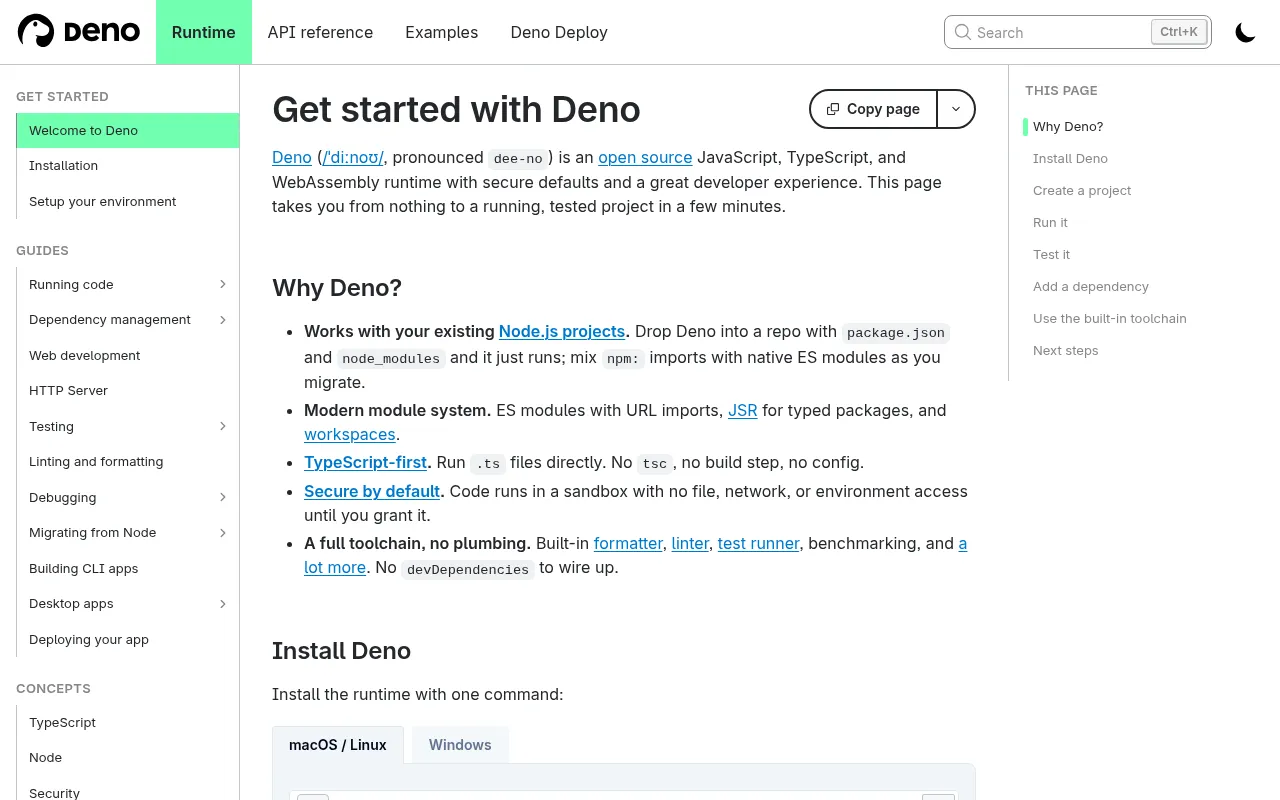The image size is (1280, 800).
Task: Click the Deno logo in header
Action: coord(79,32)
